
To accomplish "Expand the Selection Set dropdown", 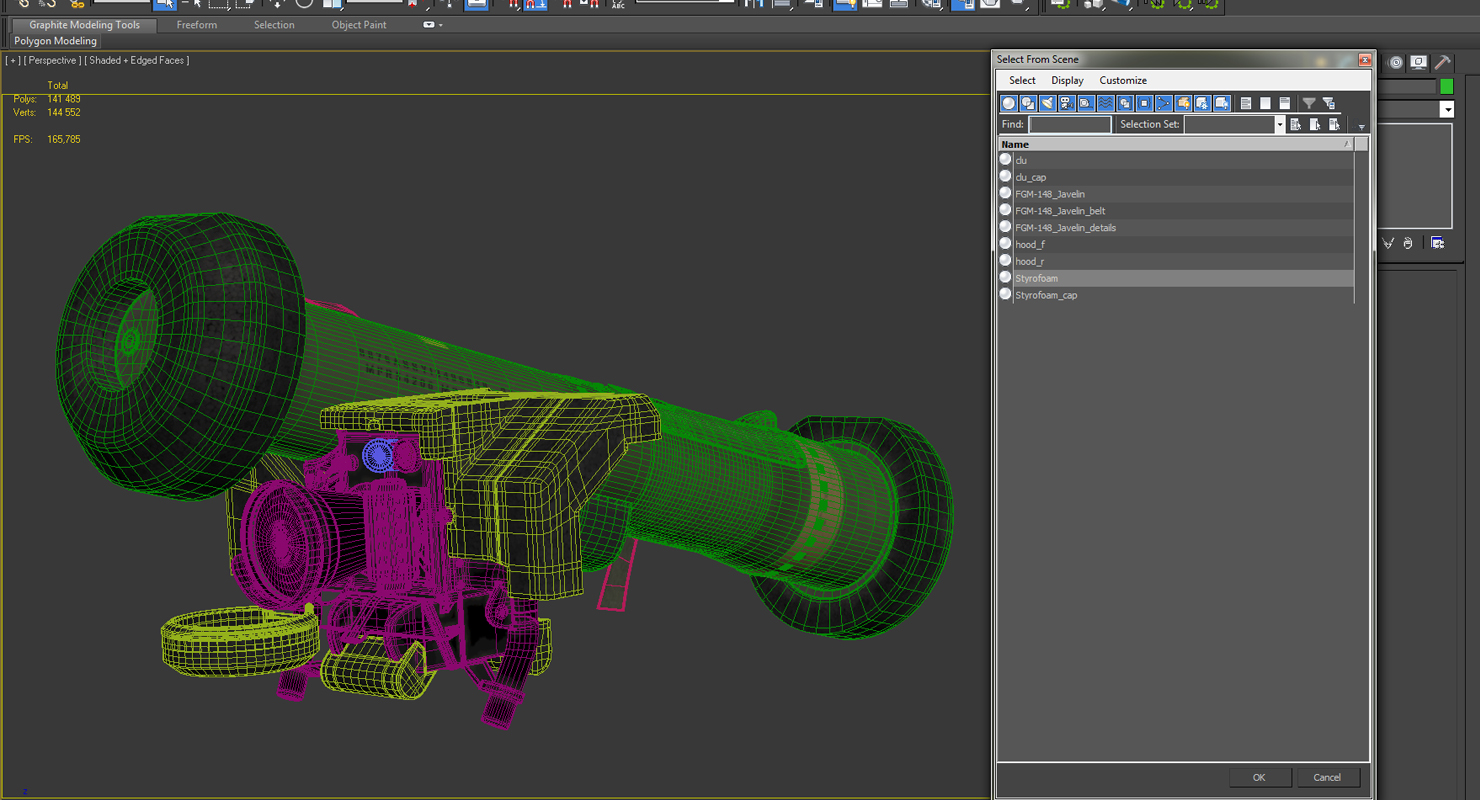I will click(x=1279, y=125).
